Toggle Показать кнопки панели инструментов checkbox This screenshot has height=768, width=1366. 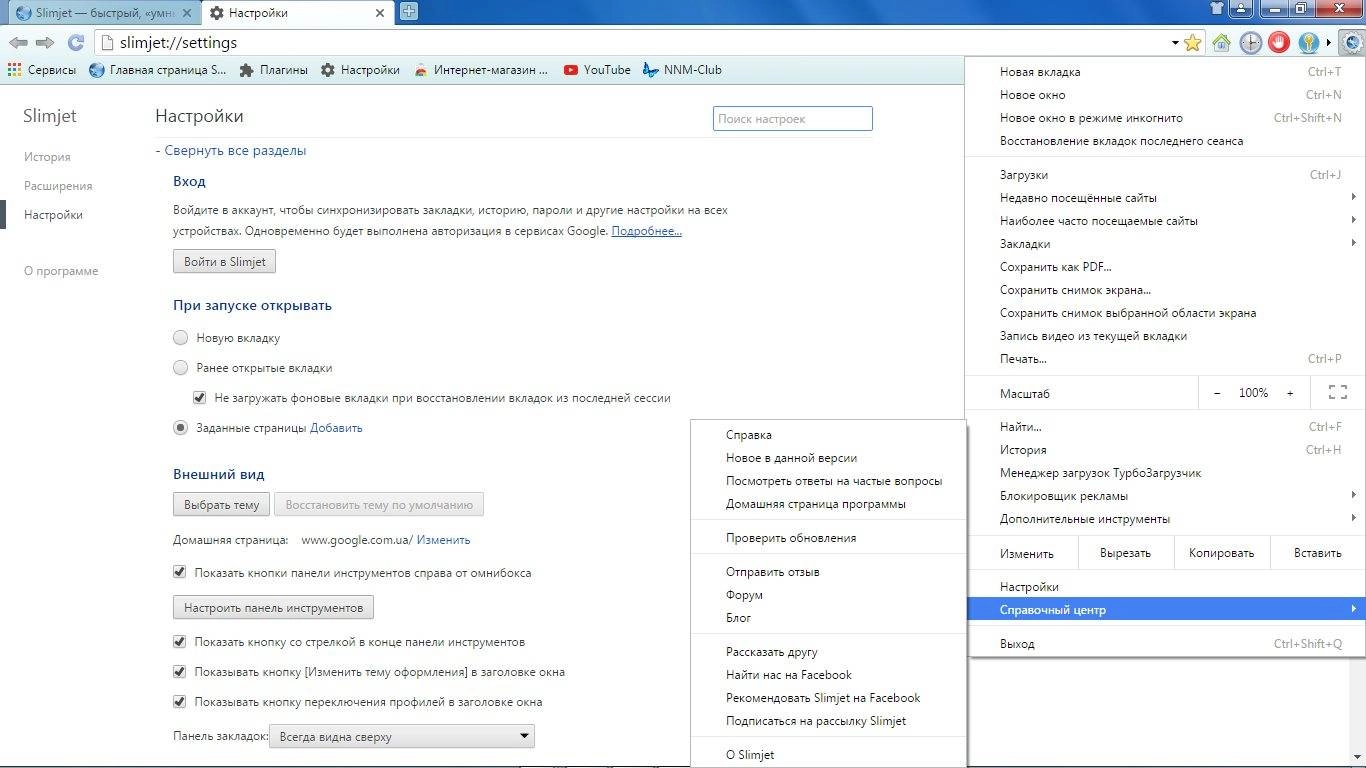click(x=180, y=572)
